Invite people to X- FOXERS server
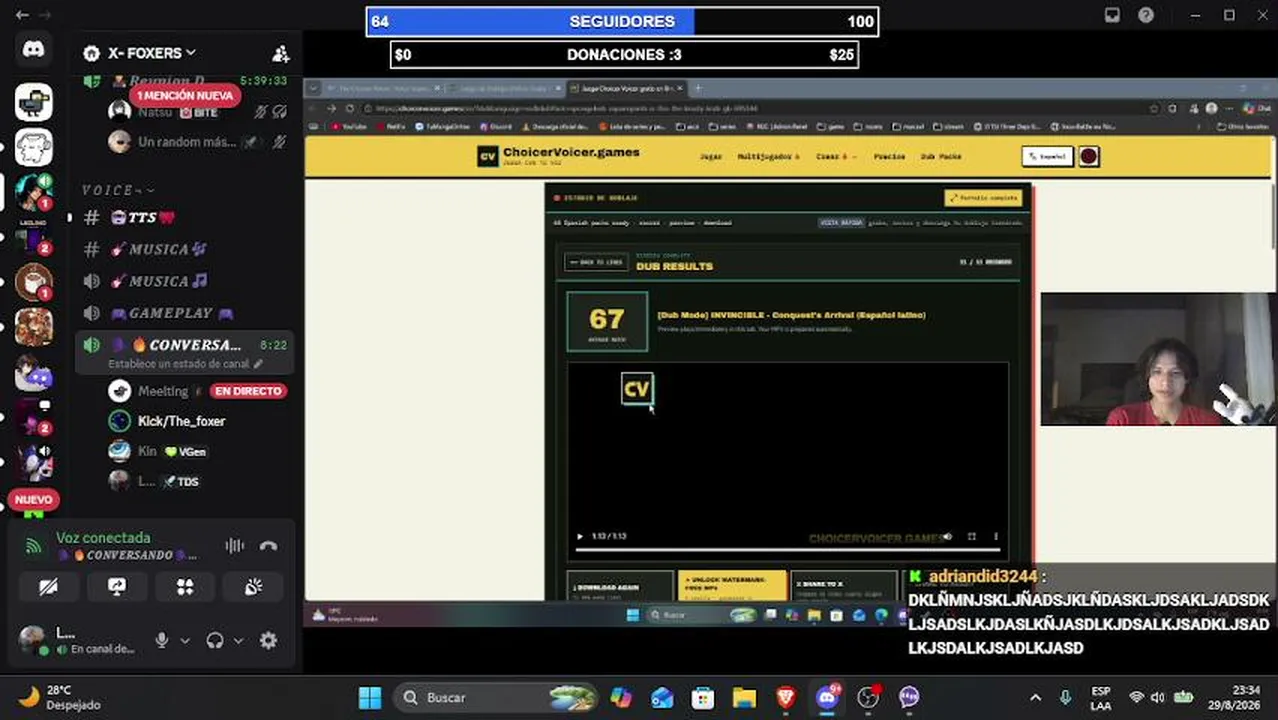This screenshot has height=720, width=1278. coord(280,53)
